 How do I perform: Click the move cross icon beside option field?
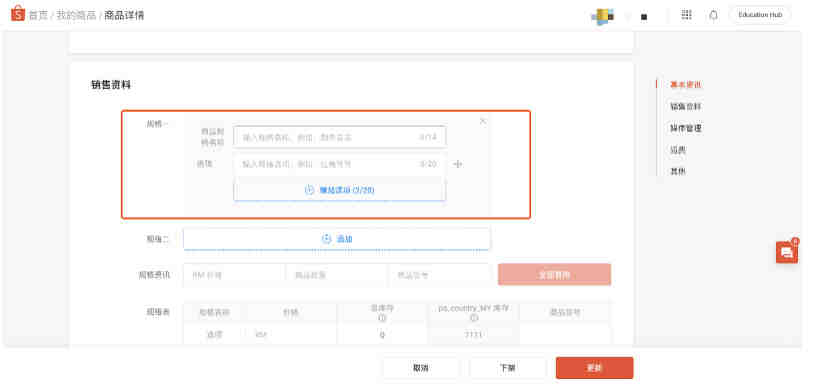457,164
